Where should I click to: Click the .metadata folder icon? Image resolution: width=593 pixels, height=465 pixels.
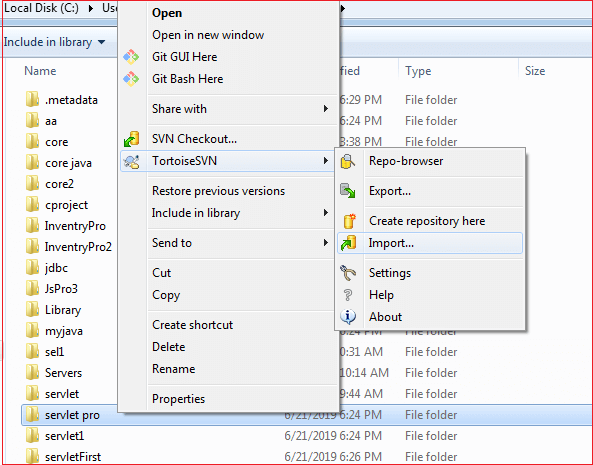(32, 99)
